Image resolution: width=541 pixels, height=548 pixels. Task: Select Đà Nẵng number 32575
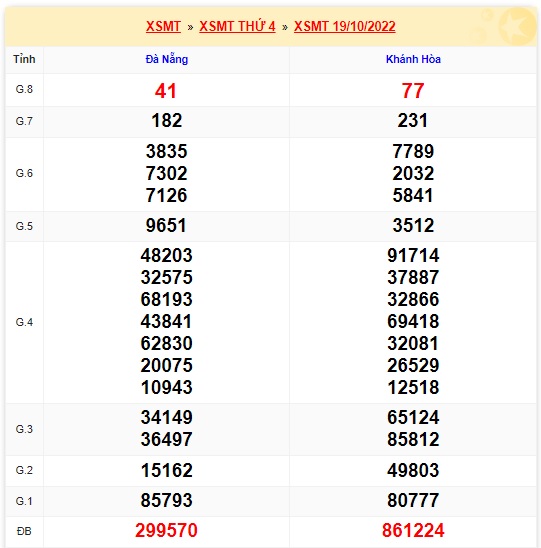[x=167, y=277]
